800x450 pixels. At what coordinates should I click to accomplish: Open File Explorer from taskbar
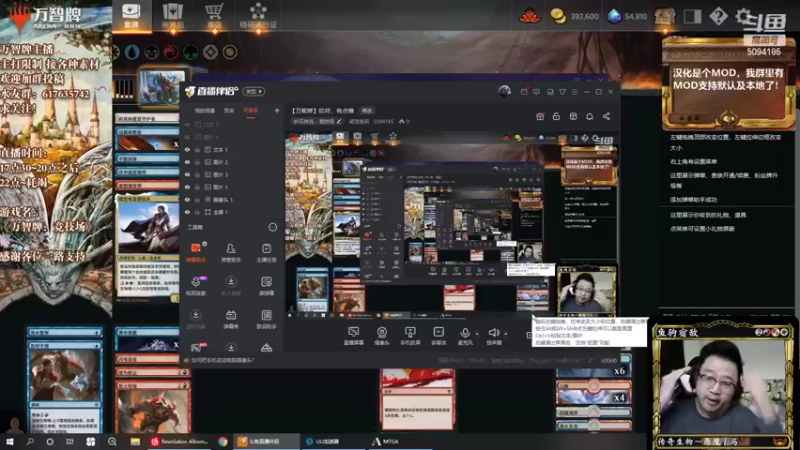pyautogui.click(x=135, y=441)
